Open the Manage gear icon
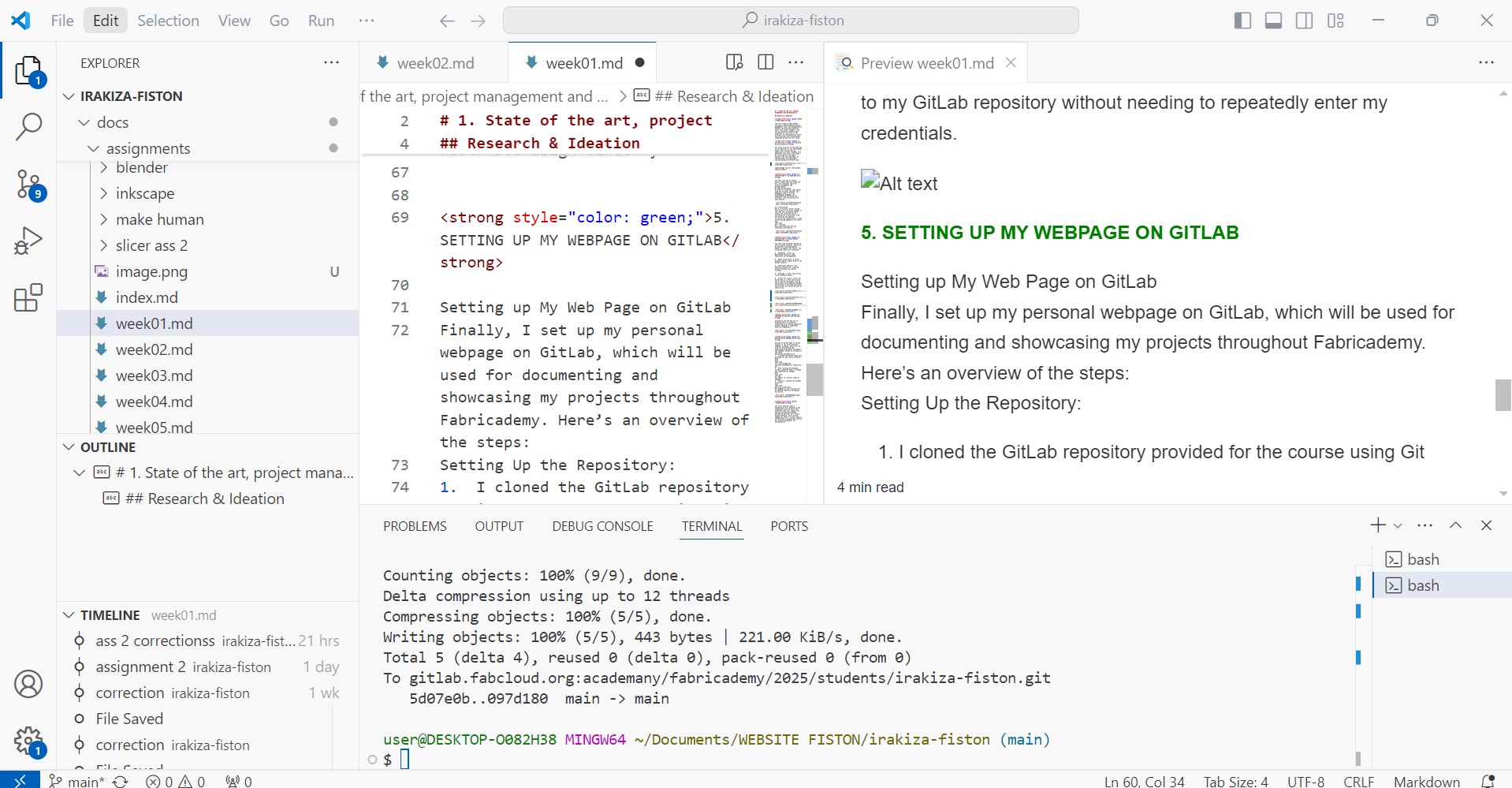 click(x=29, y=741)
